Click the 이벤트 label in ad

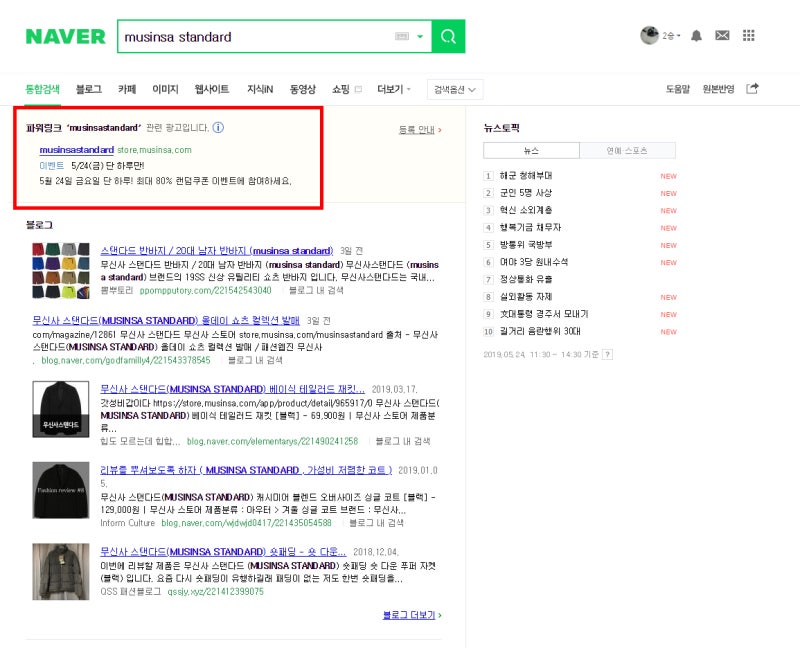[52, 165]
